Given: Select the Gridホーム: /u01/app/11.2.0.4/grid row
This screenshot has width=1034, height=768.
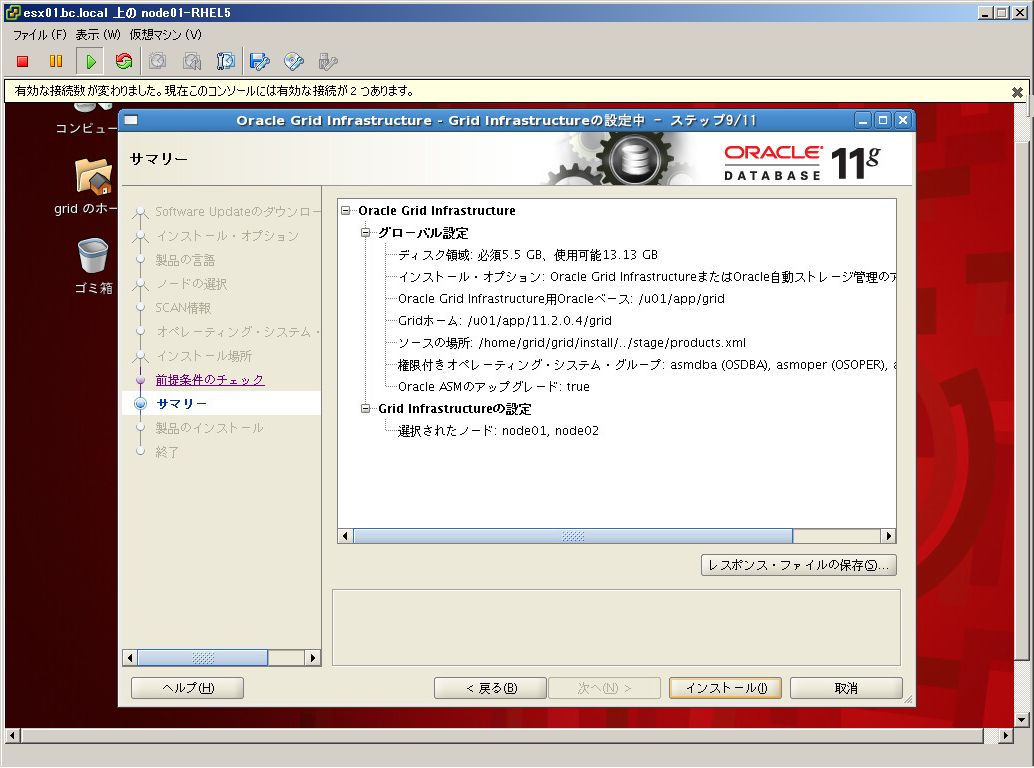Looking at the screenshot, I should 504,320.
